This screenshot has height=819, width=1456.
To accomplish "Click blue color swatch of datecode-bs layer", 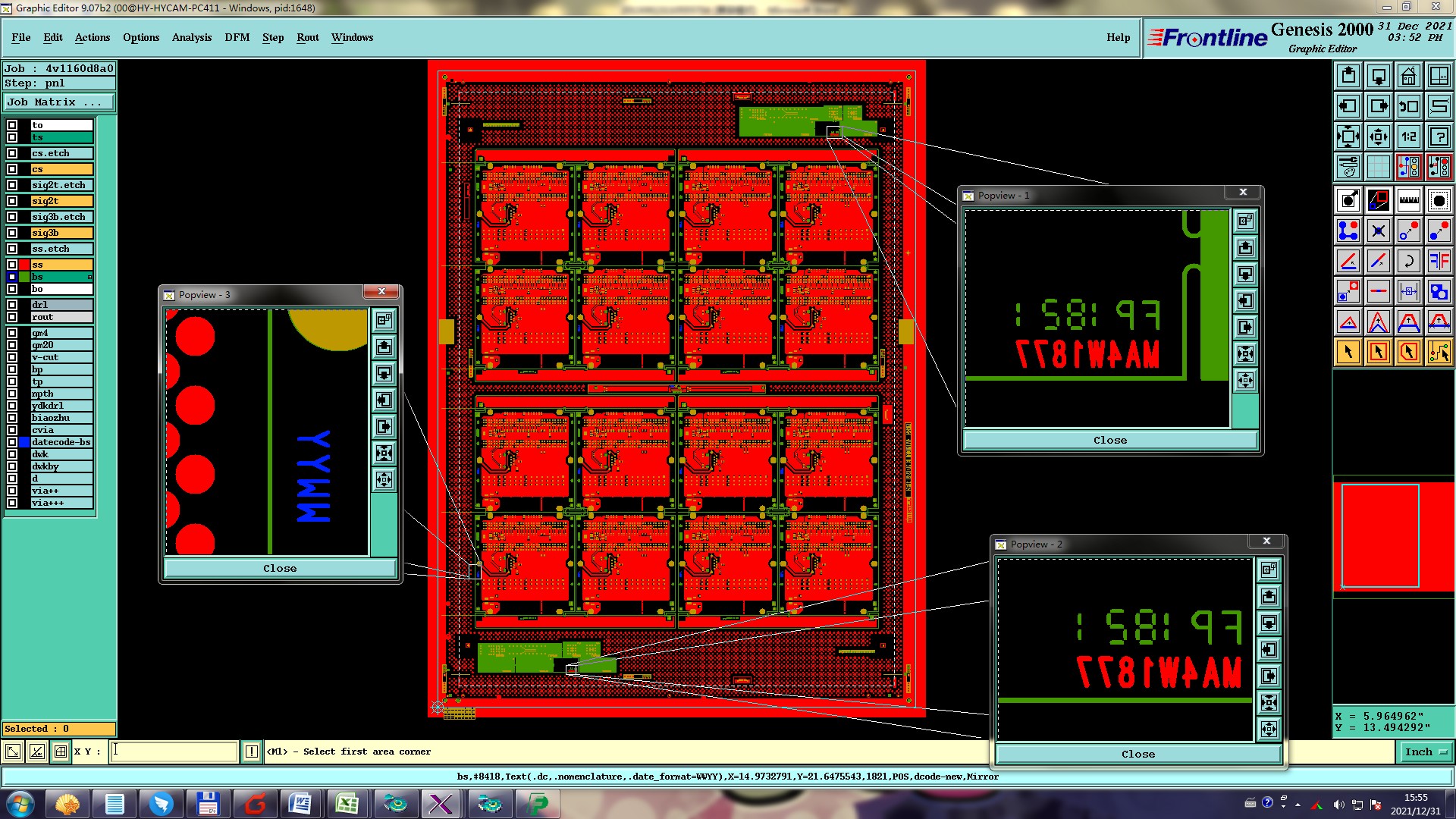I will 24,442.
